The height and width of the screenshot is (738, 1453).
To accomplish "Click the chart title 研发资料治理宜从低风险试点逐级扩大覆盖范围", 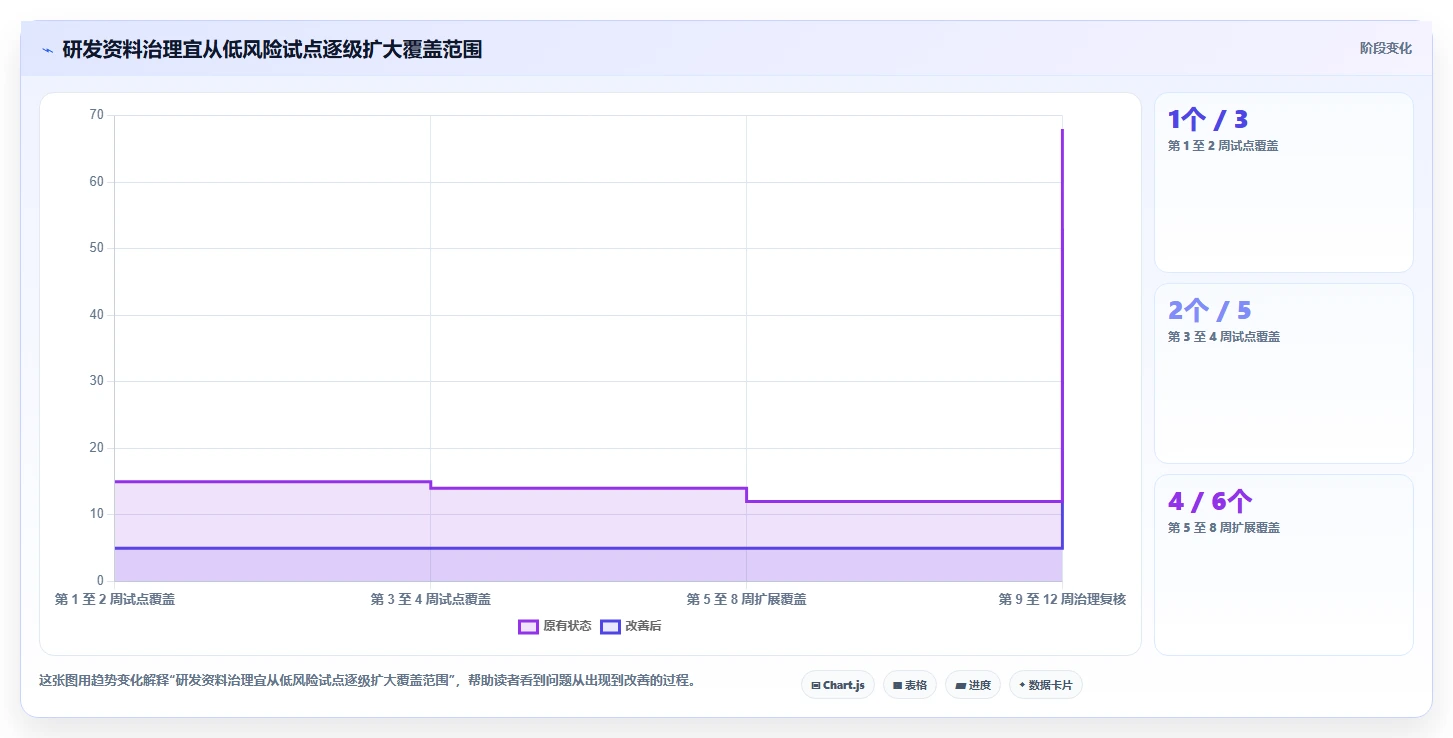I will click(272, 49).
